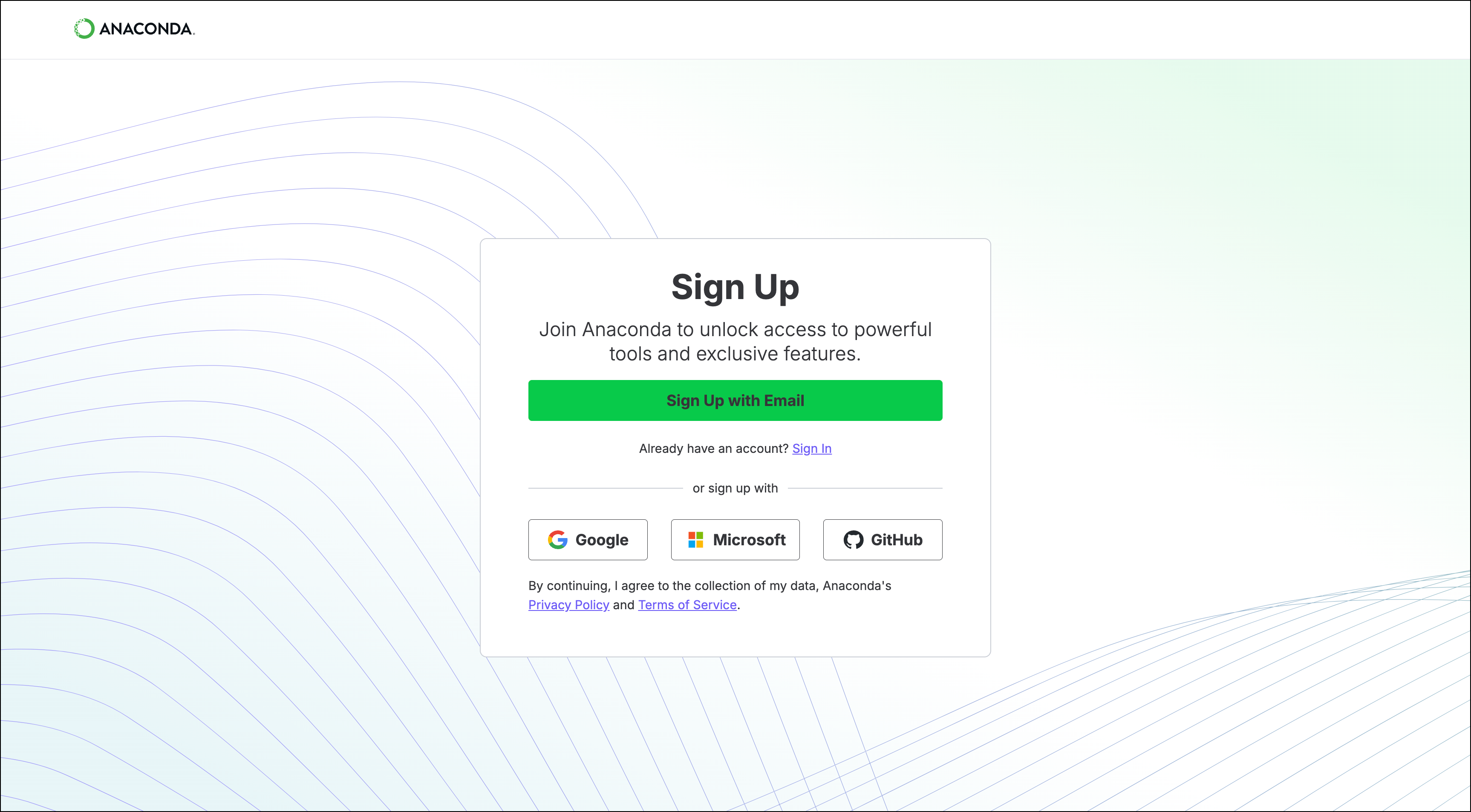Open the Terms of Service link
This screenshot has height=812, width=1471.
pos(687,605)
